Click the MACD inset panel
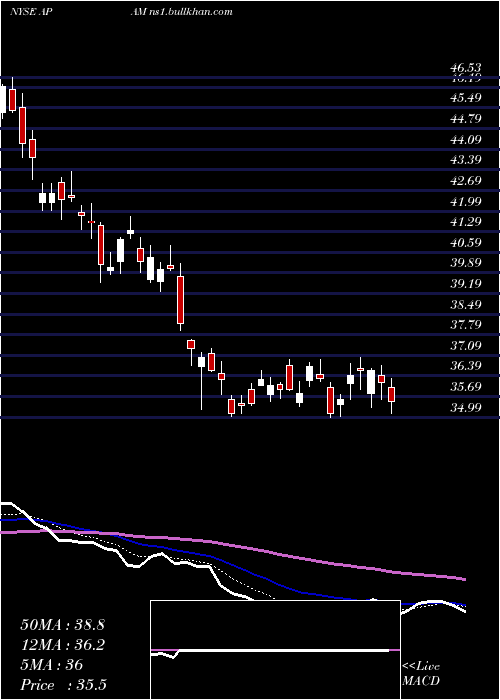This screenshot has width=500, height=700. [275, 650]
